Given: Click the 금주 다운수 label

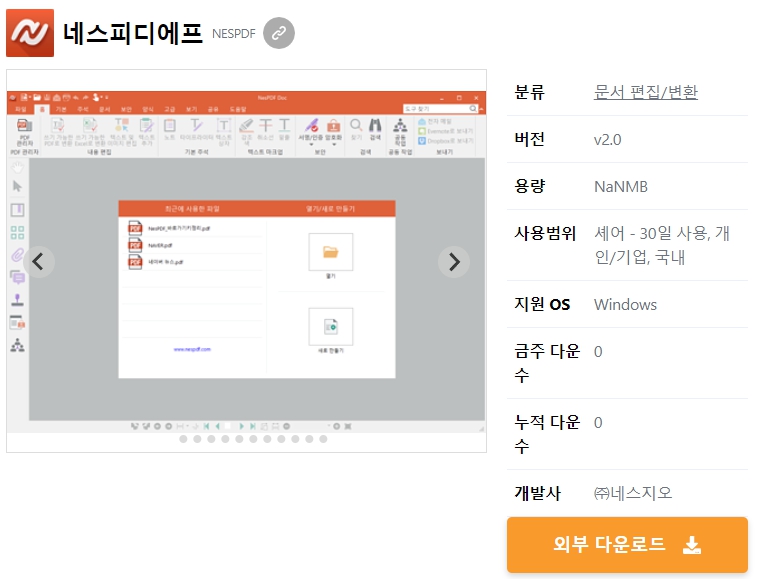Looking at the screenshot, I should (x=547, y=363).
